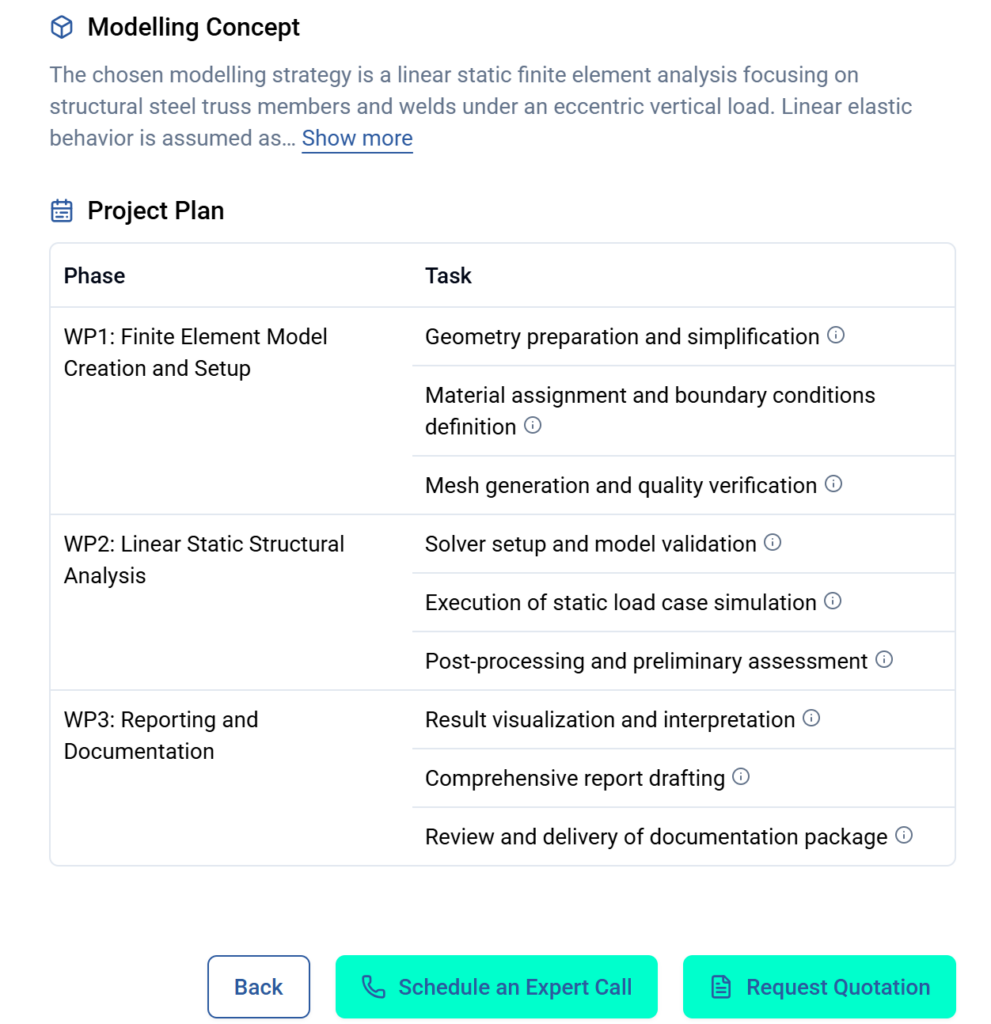991x1024 pixels.
Task: Click the Modelling Concept cube icon
Action: coord(62,28)
